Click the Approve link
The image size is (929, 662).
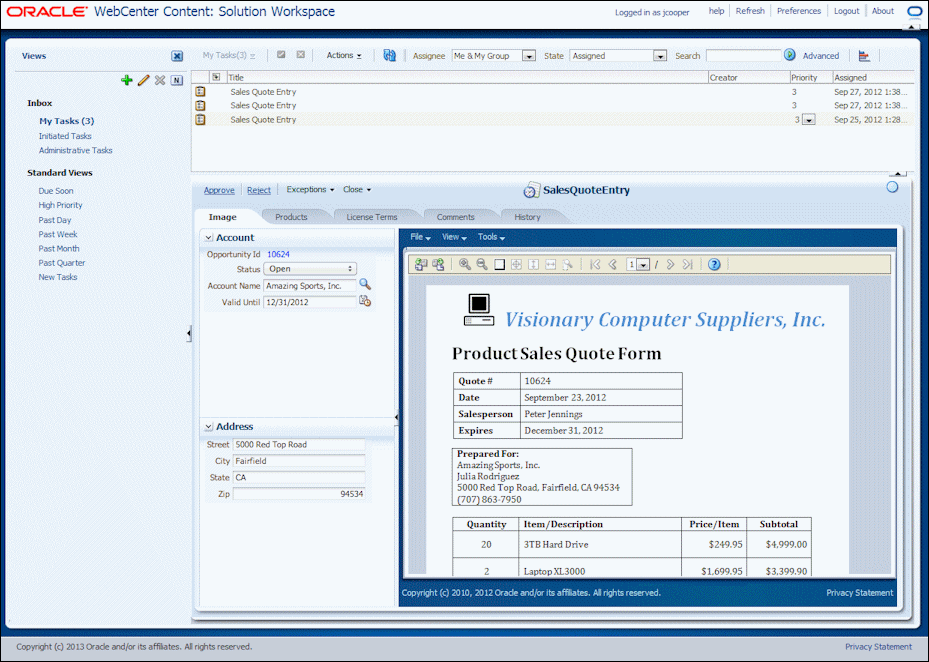point(219,190)
